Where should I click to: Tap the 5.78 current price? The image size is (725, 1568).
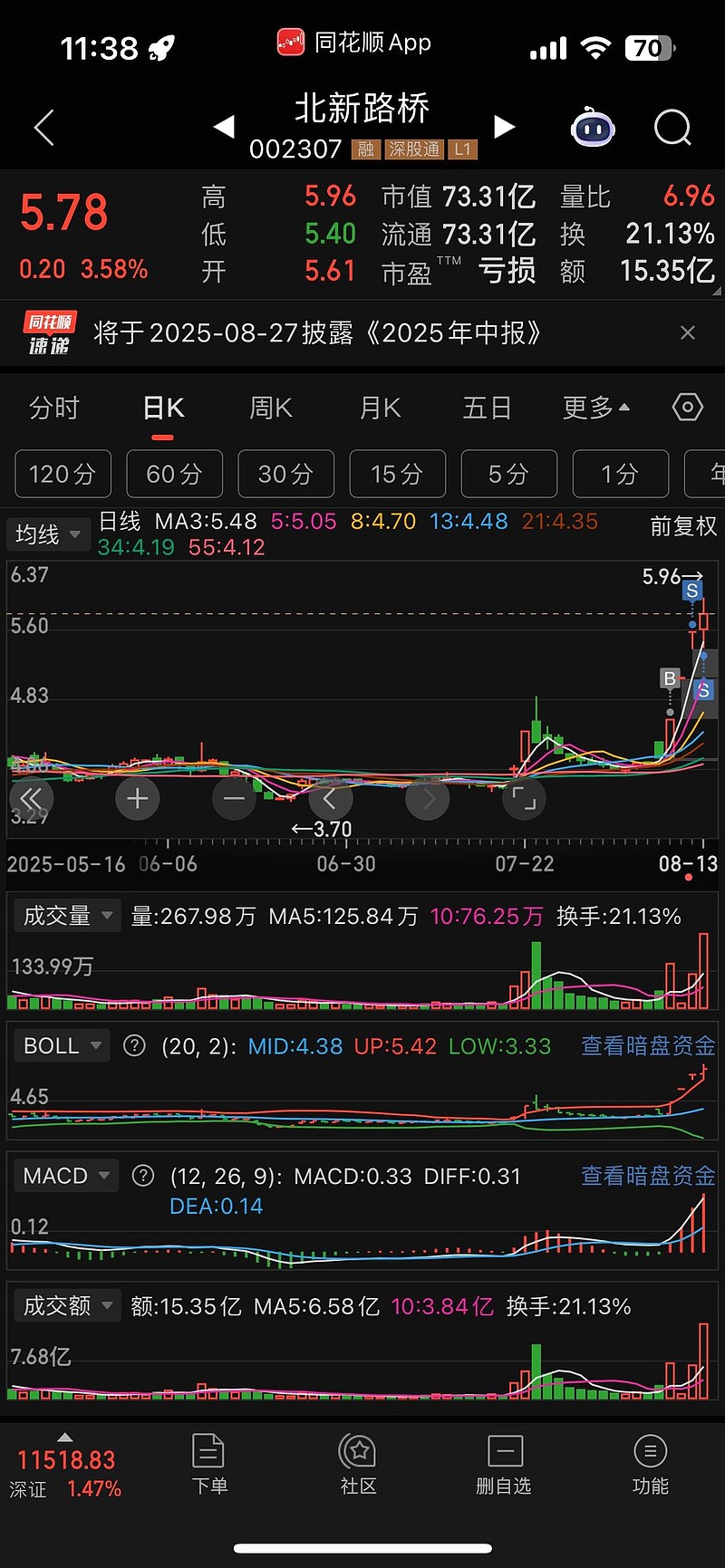63,214
